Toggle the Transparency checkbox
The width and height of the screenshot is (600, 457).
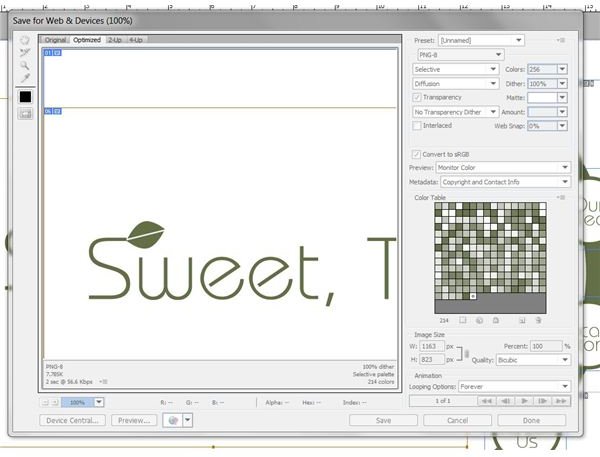tap(417, 97)
